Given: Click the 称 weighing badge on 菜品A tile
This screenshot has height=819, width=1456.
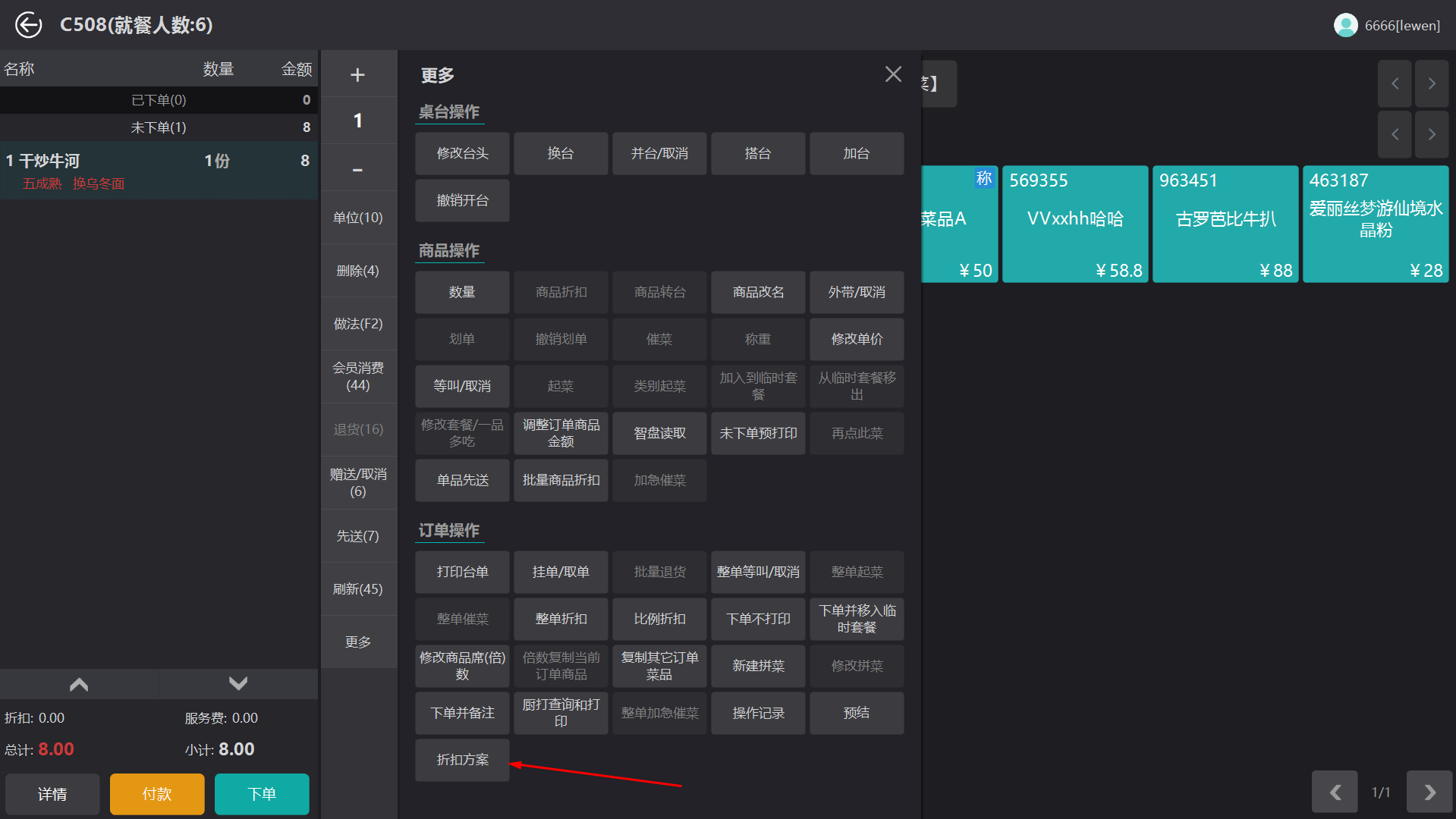Looking at the screenshot, I should (984, 178).
